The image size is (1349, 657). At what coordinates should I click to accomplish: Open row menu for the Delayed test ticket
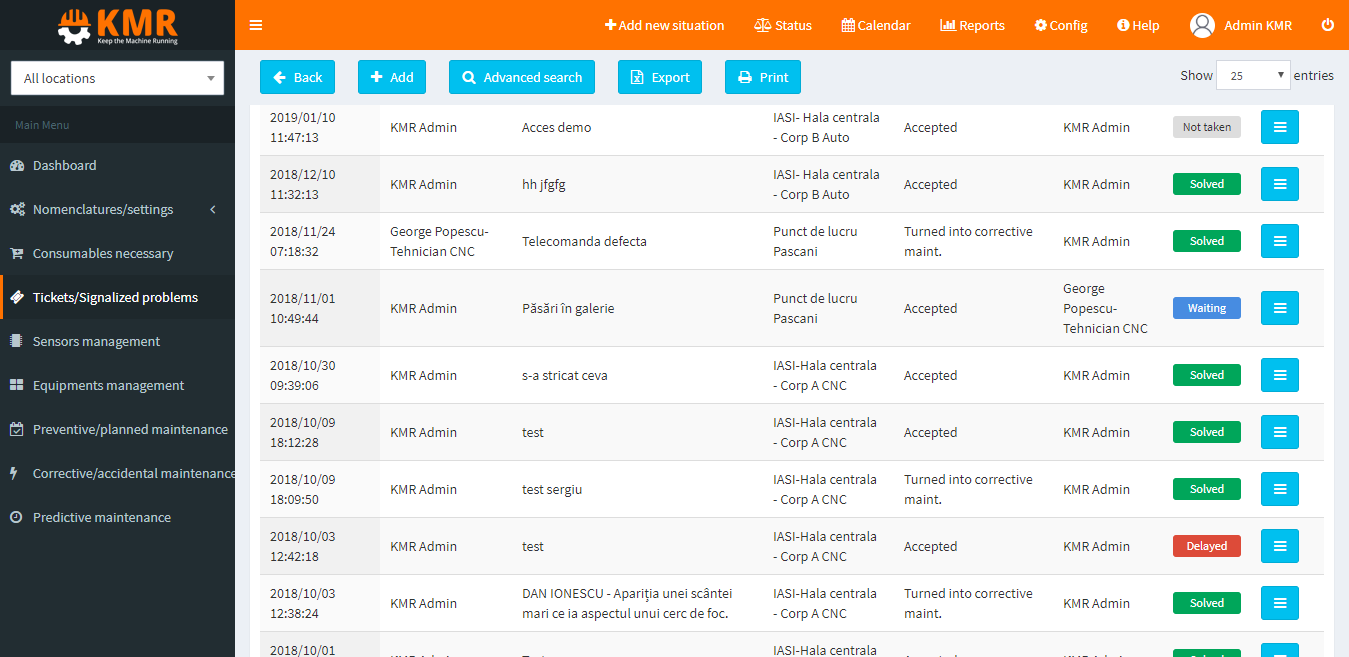pyautogui.click(x=1280, y=546)
